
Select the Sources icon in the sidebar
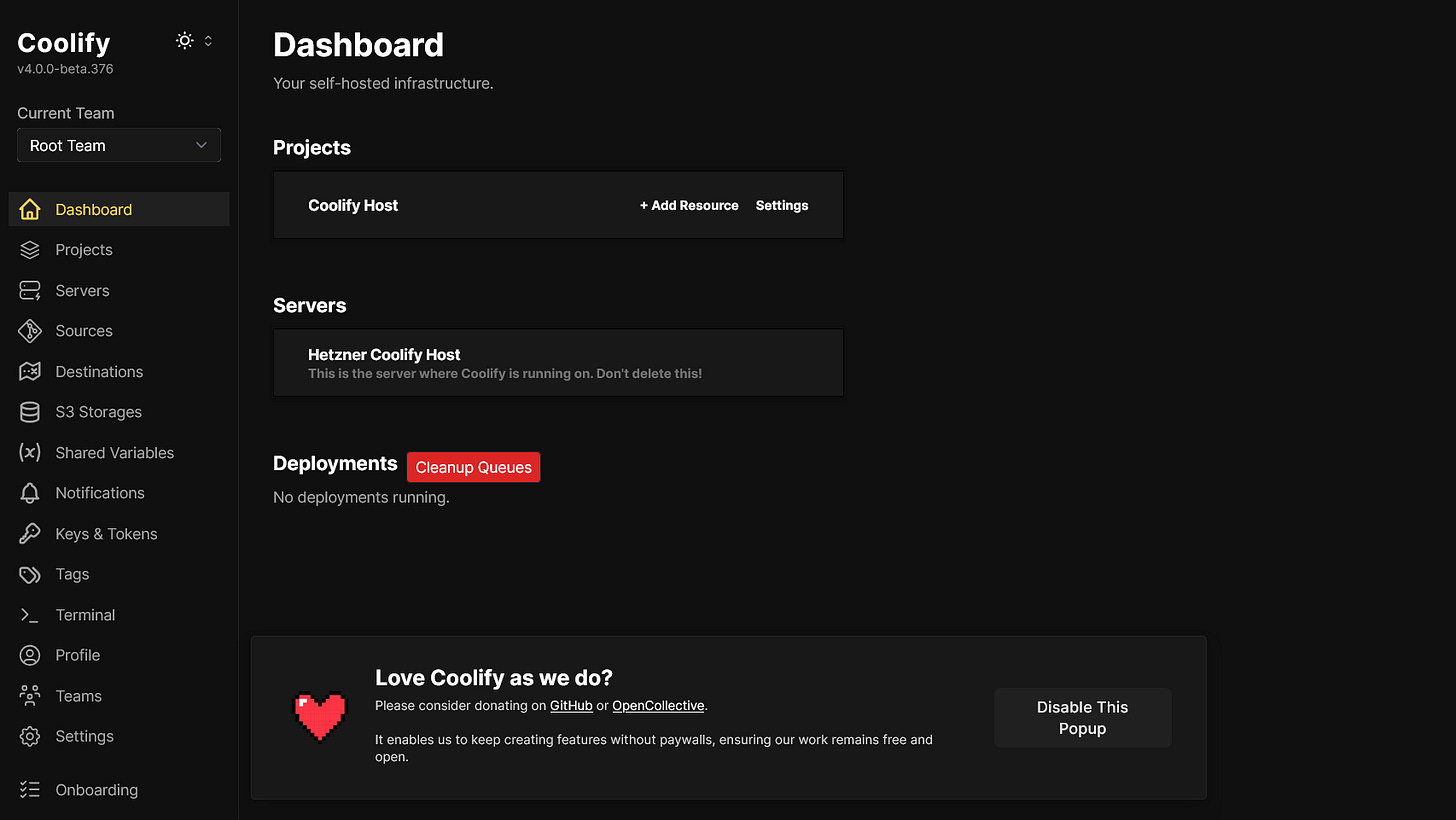(31, 330)
